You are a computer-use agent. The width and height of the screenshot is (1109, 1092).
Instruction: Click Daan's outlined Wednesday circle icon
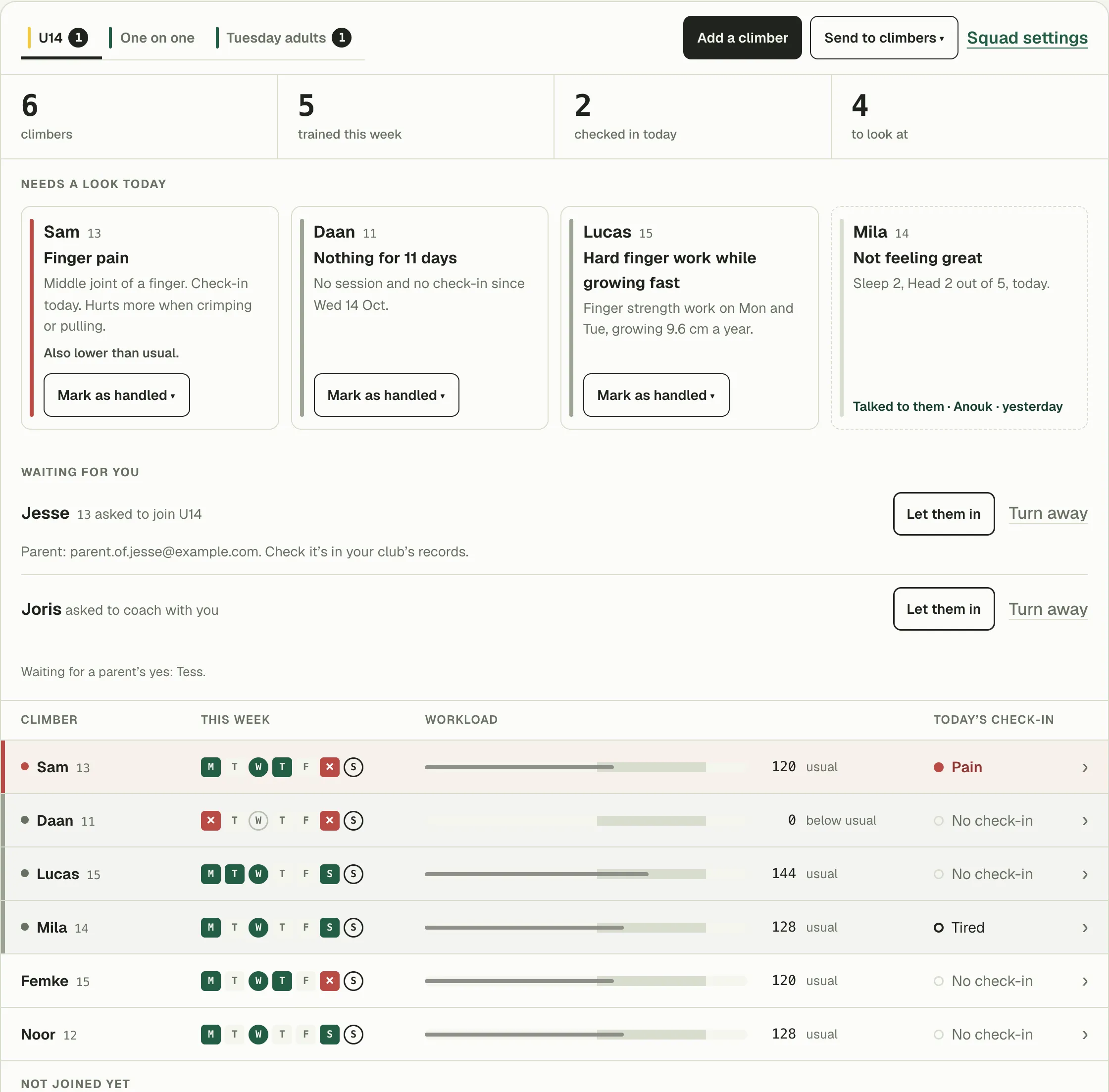click(x=258, y=820)
